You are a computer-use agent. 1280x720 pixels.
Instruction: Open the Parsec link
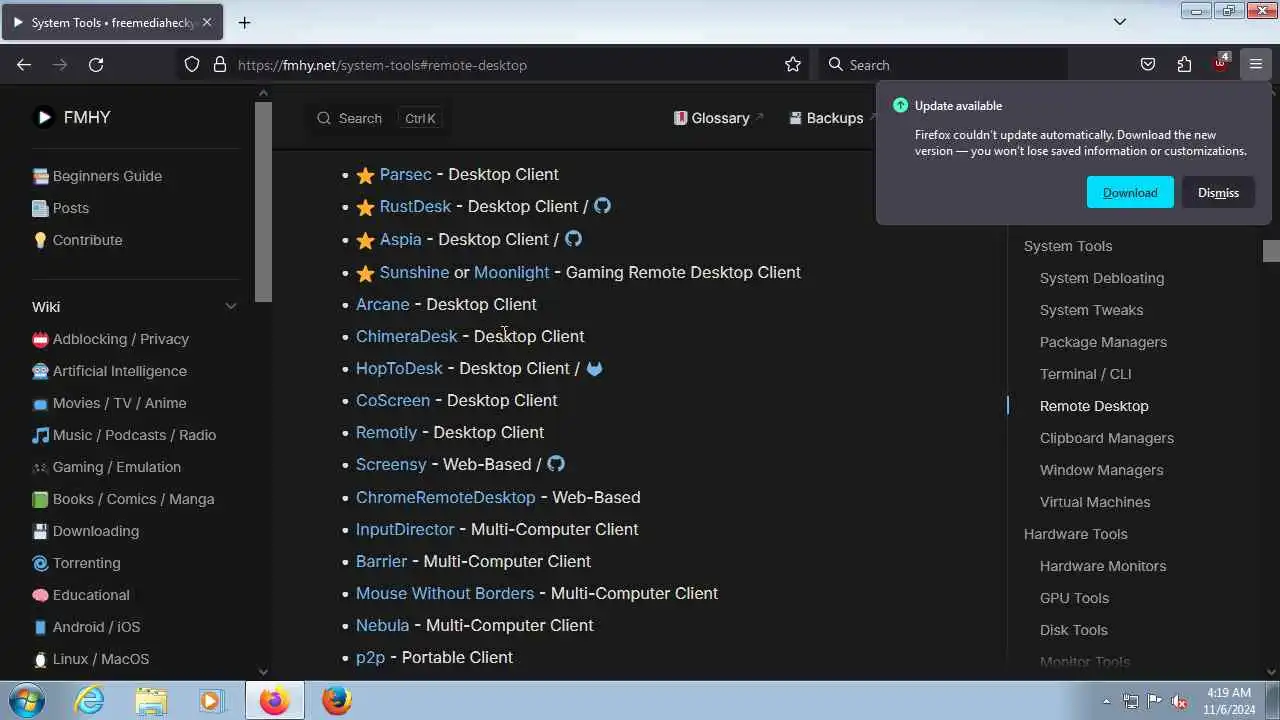(x=405, y=174)
